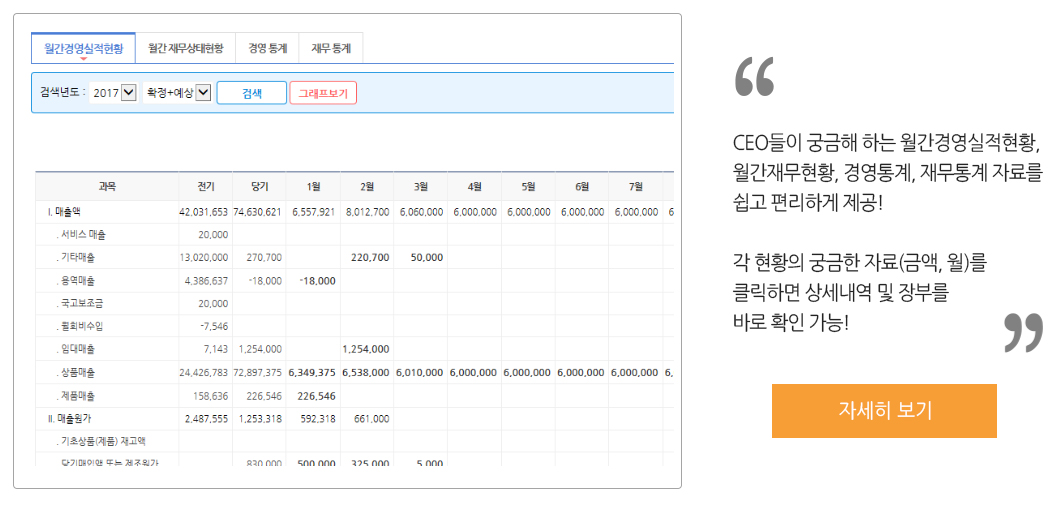Switch to the 경영 통계 tab
The image size is (1059, 506).
click(x=267, y=49)
